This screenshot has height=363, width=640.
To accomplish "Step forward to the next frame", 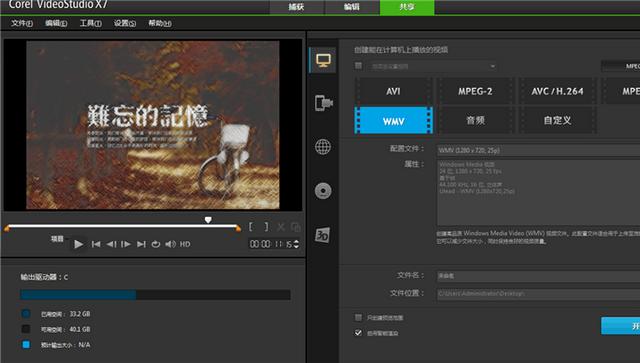I will (126, 244).
